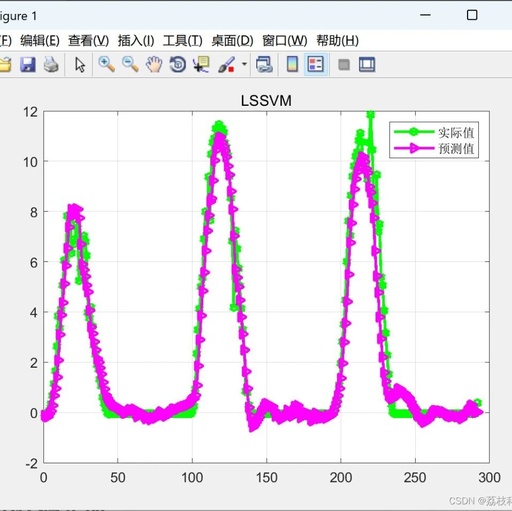Activate the Zoom In tool

(107, 64)
